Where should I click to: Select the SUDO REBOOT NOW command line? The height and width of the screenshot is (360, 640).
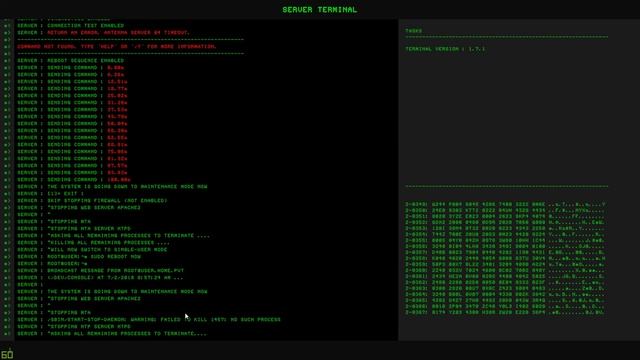(x=79, y=256)
